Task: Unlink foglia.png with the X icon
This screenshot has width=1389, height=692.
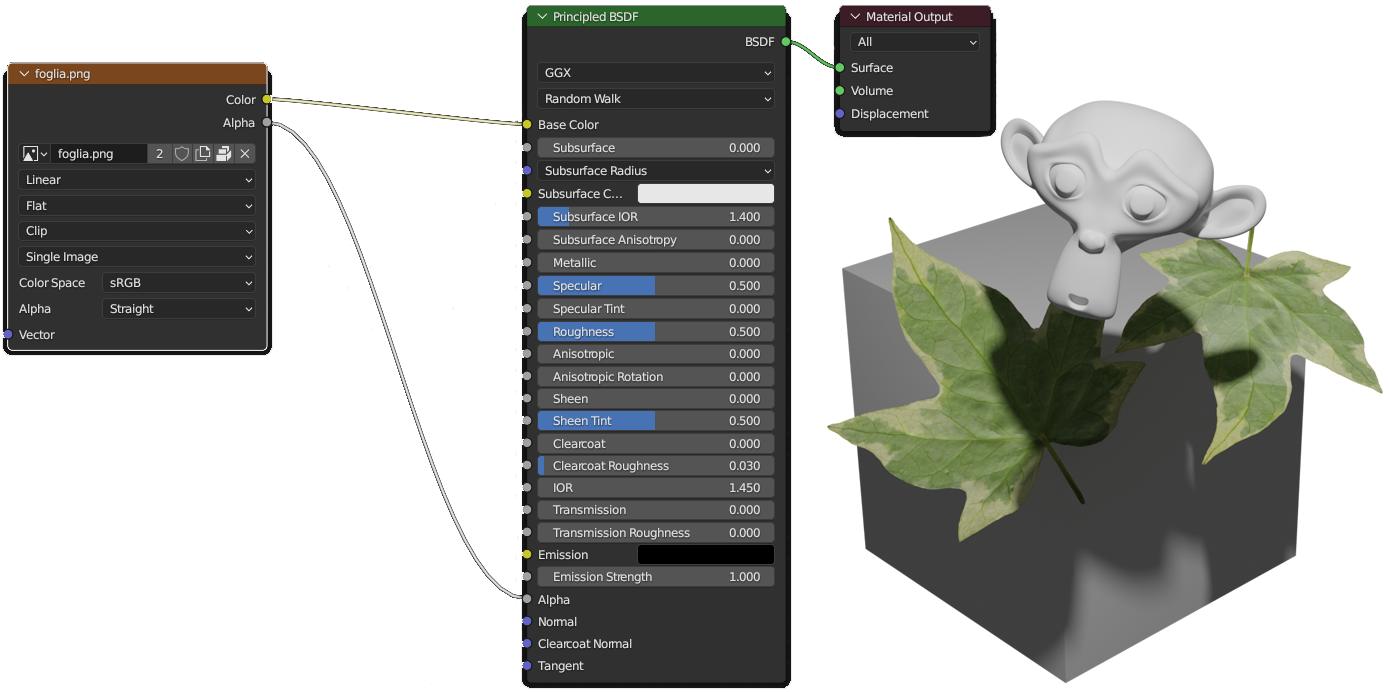Action: (x=245, y=154)
